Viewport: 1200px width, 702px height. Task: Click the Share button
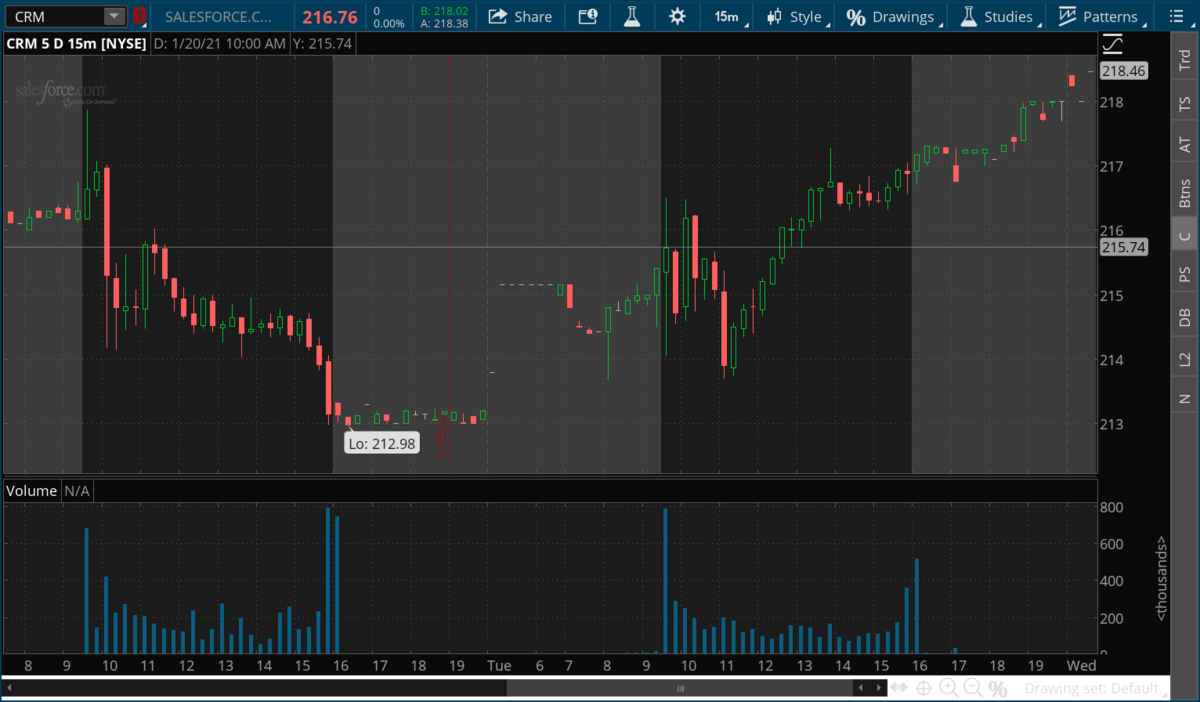[x=520, y=16]
